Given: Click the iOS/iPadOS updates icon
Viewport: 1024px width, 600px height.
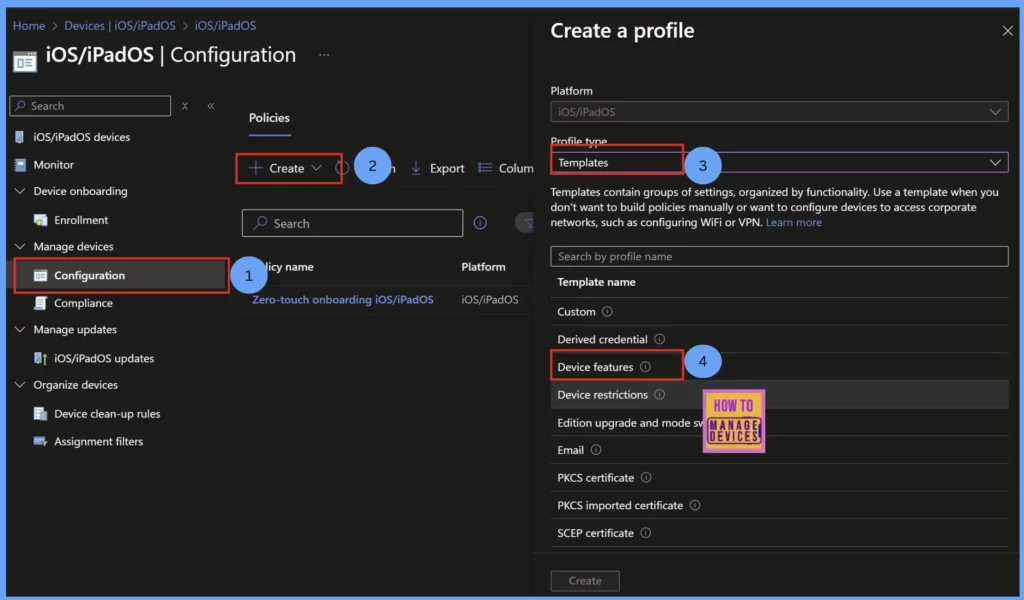Looking at the screenshot, I should (x=40, y=358).
